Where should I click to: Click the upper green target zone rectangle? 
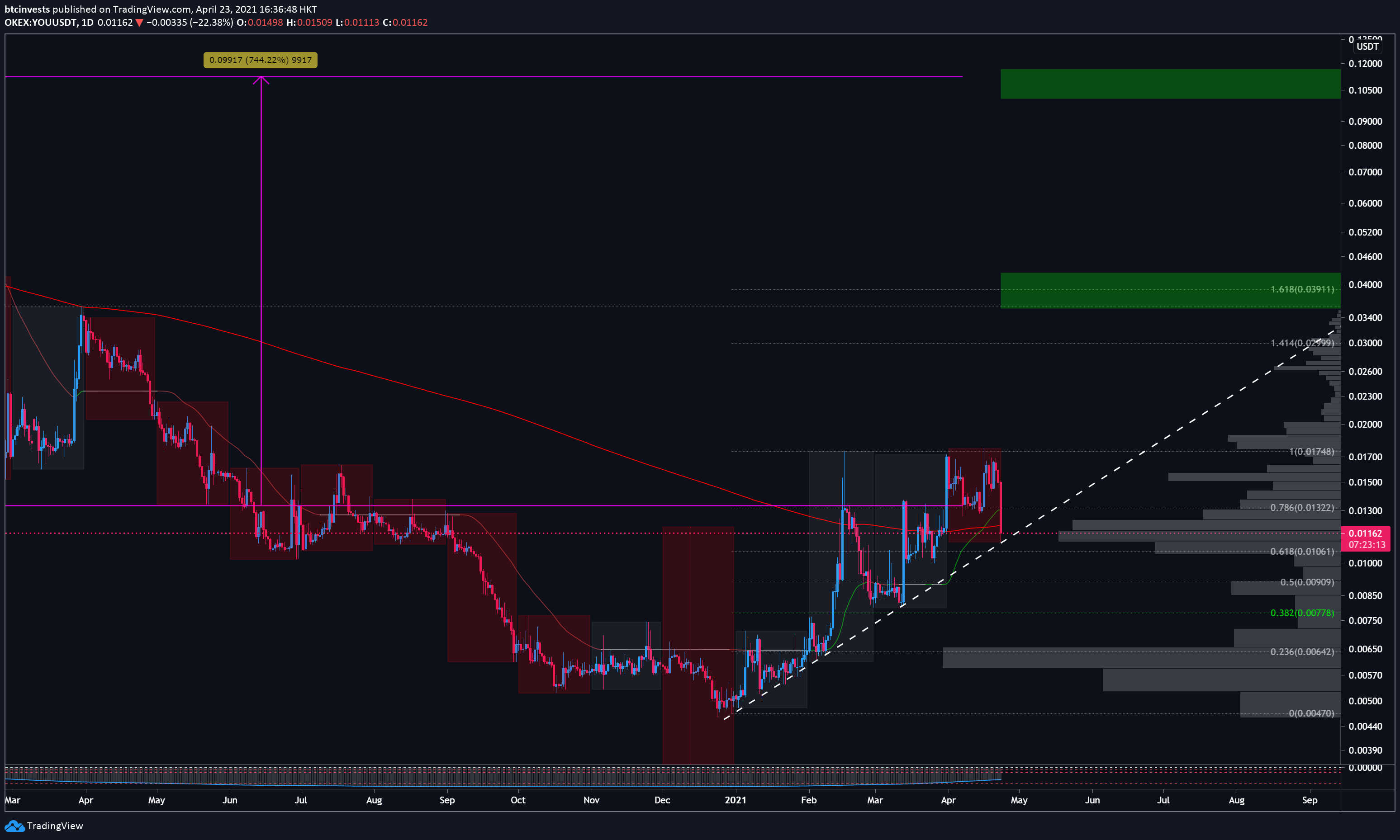pos(1170,84)
